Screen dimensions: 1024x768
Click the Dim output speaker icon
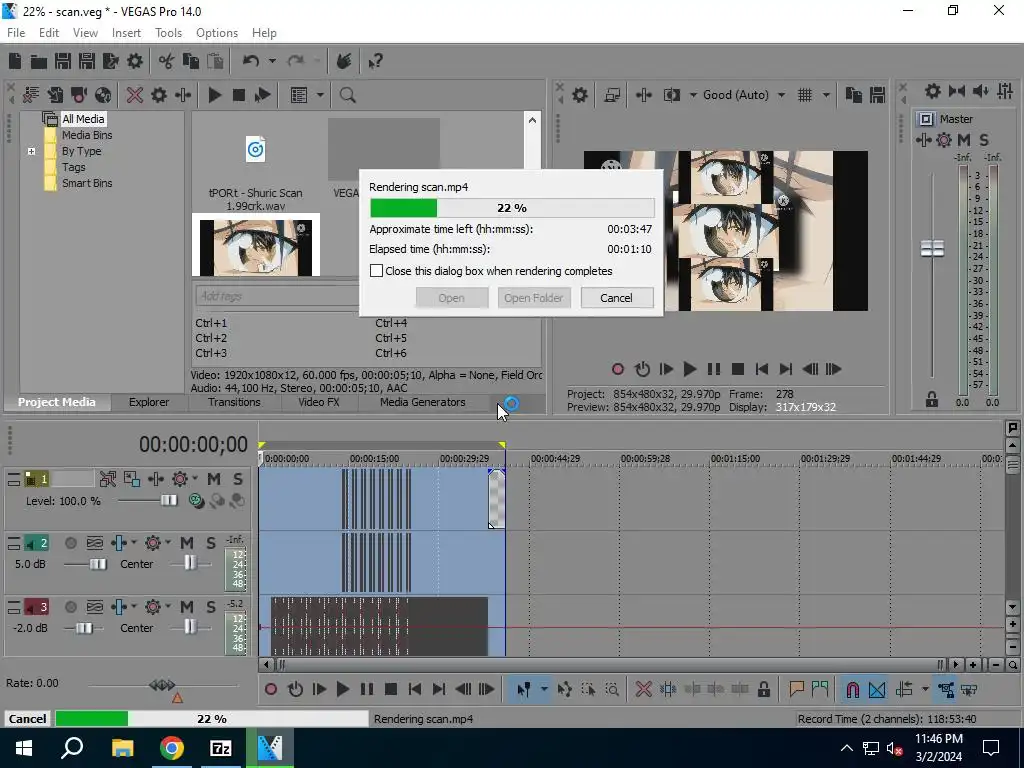980,91
